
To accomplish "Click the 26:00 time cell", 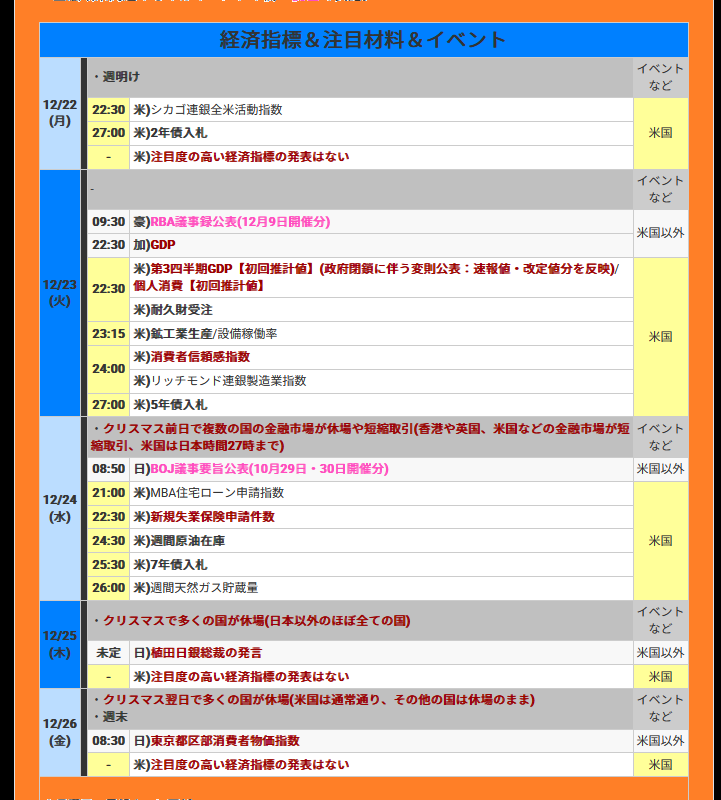I will point(109,588).
